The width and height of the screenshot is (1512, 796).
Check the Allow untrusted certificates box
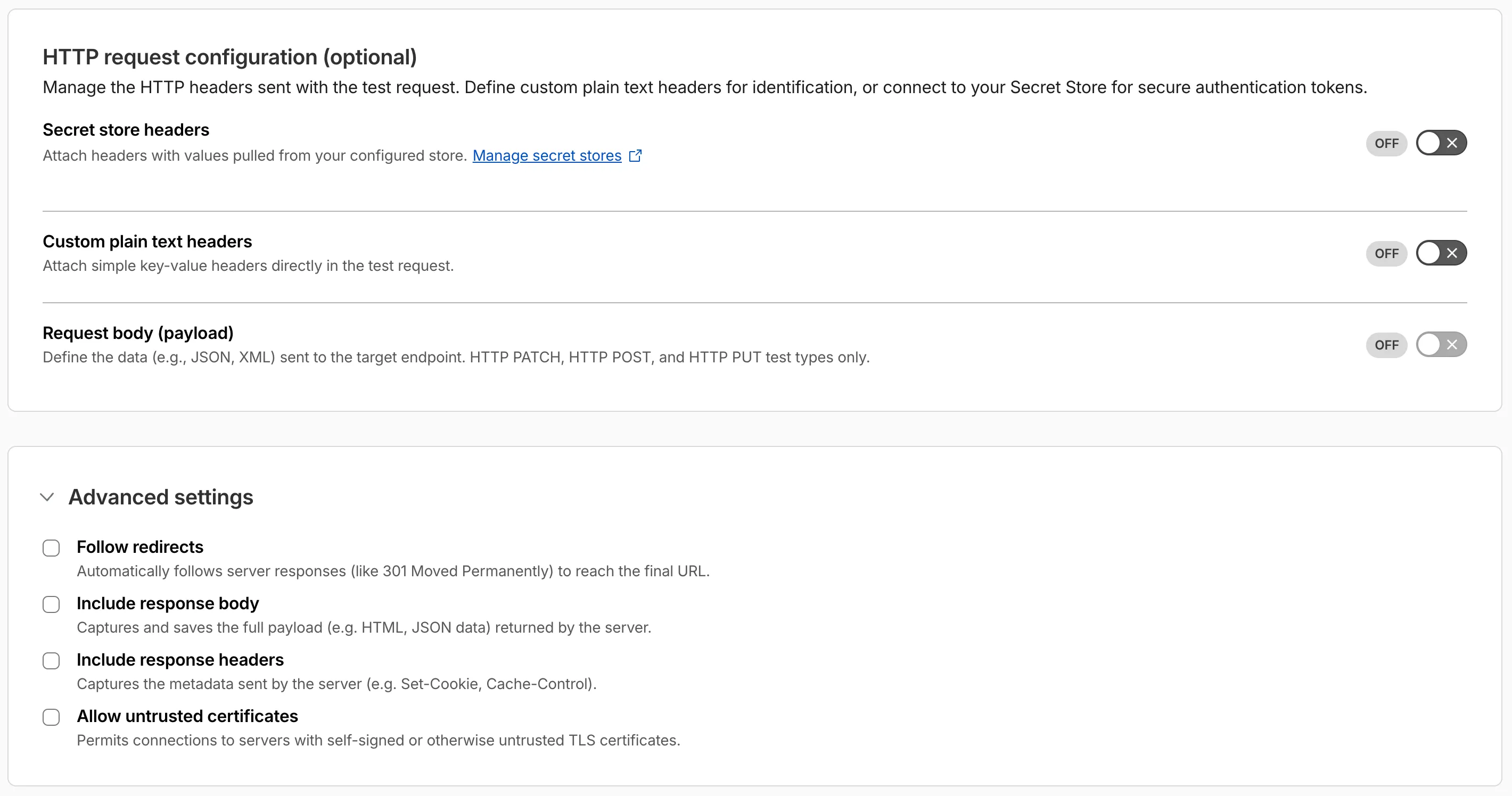click(51, 717)
